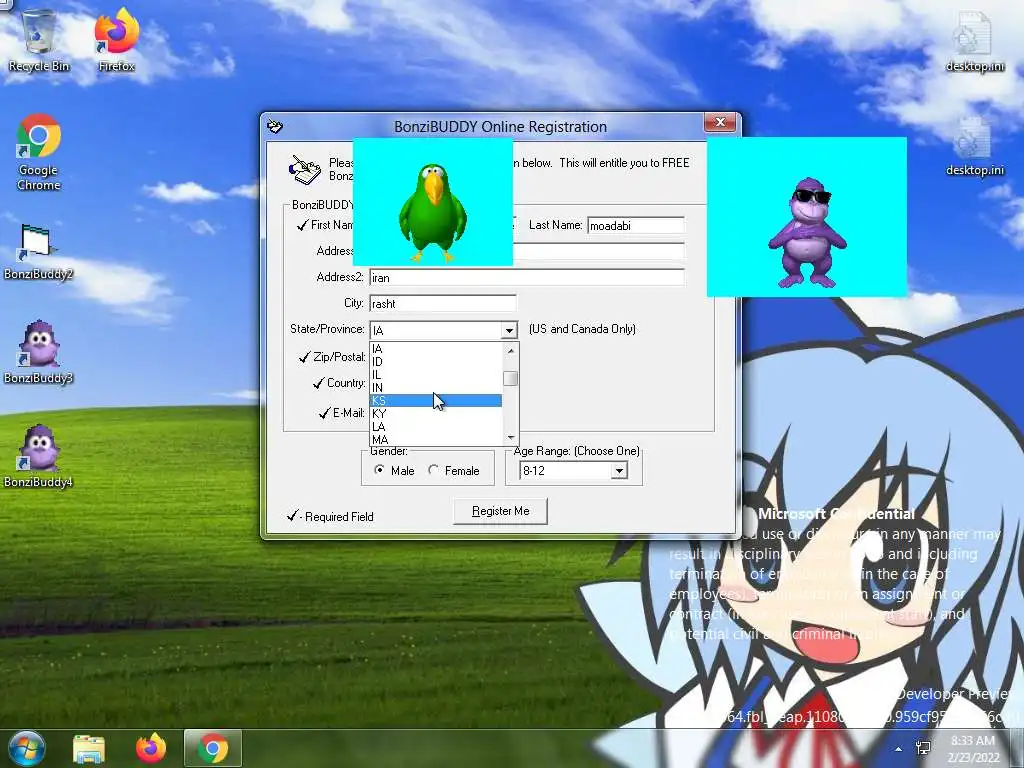
Task: Open Firefox from the taskbar
Action: [151, 748]
